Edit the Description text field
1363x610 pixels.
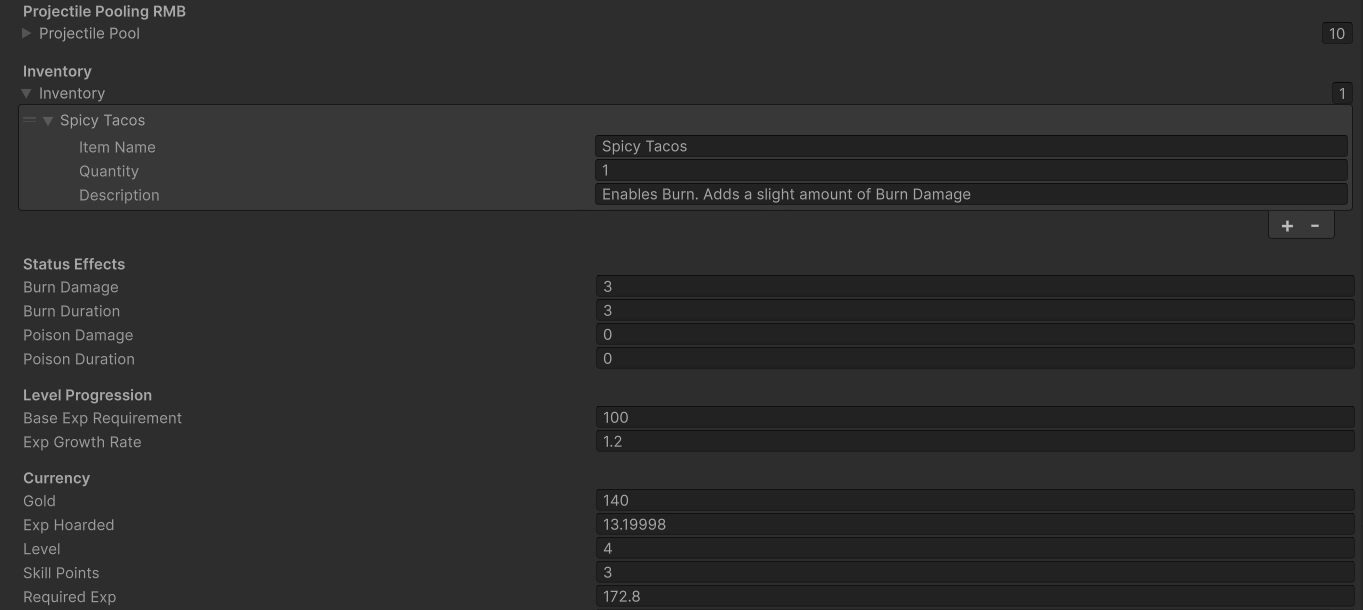970,194
